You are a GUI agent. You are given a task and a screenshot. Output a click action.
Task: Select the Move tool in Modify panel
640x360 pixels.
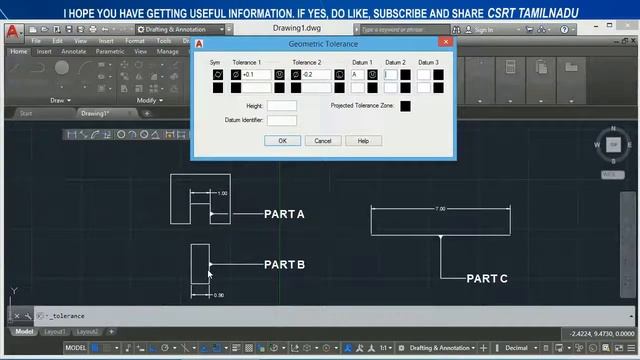124,64
